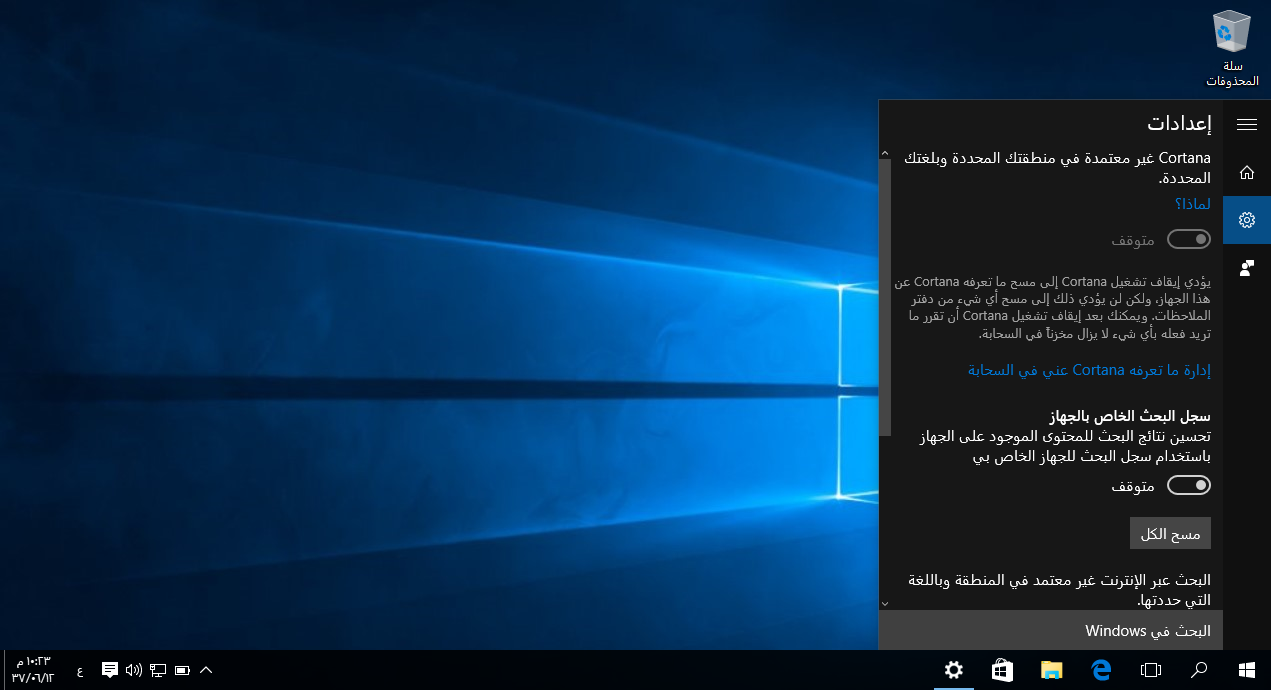Show hidden tray icons chevron
The width and height of the screenshot is (1271, 690).
(207, 670)
